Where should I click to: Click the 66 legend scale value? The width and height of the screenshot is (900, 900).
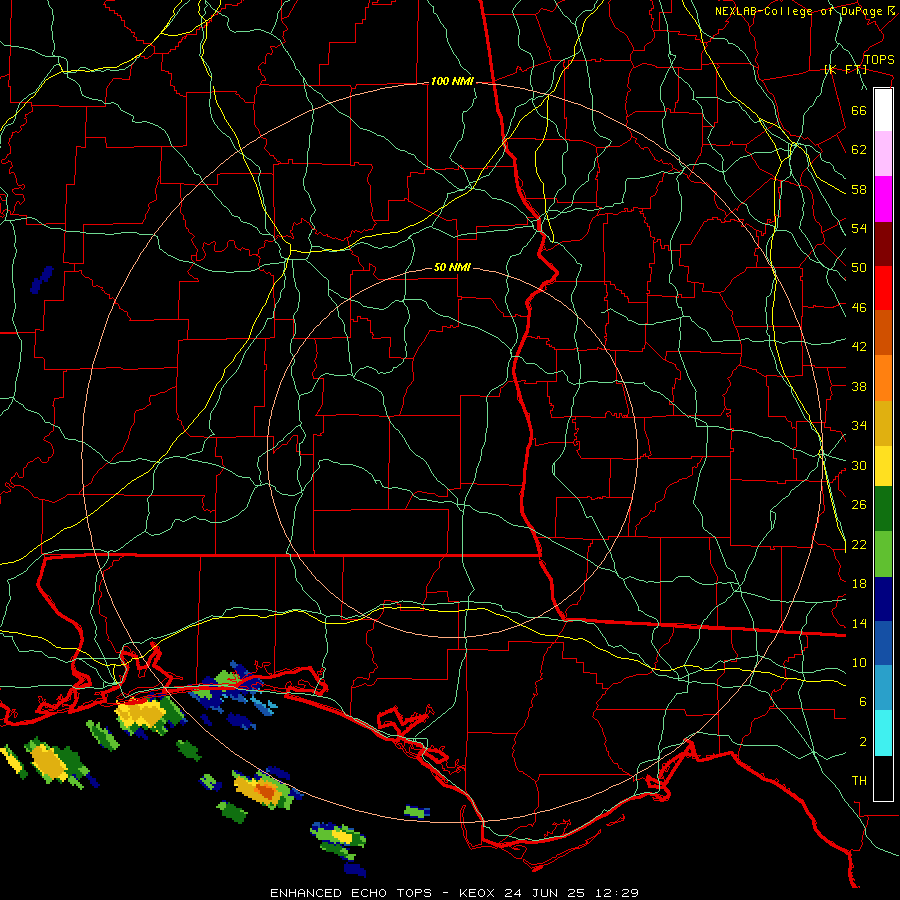(859, 110)
